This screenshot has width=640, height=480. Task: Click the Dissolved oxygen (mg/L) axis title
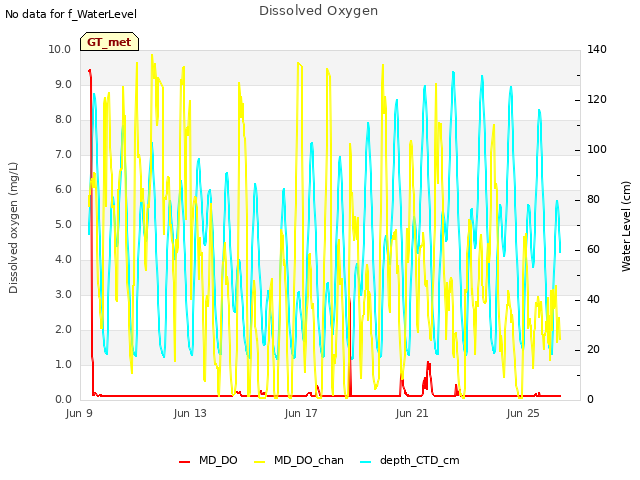pyautogui.click(x=13, y=228)
